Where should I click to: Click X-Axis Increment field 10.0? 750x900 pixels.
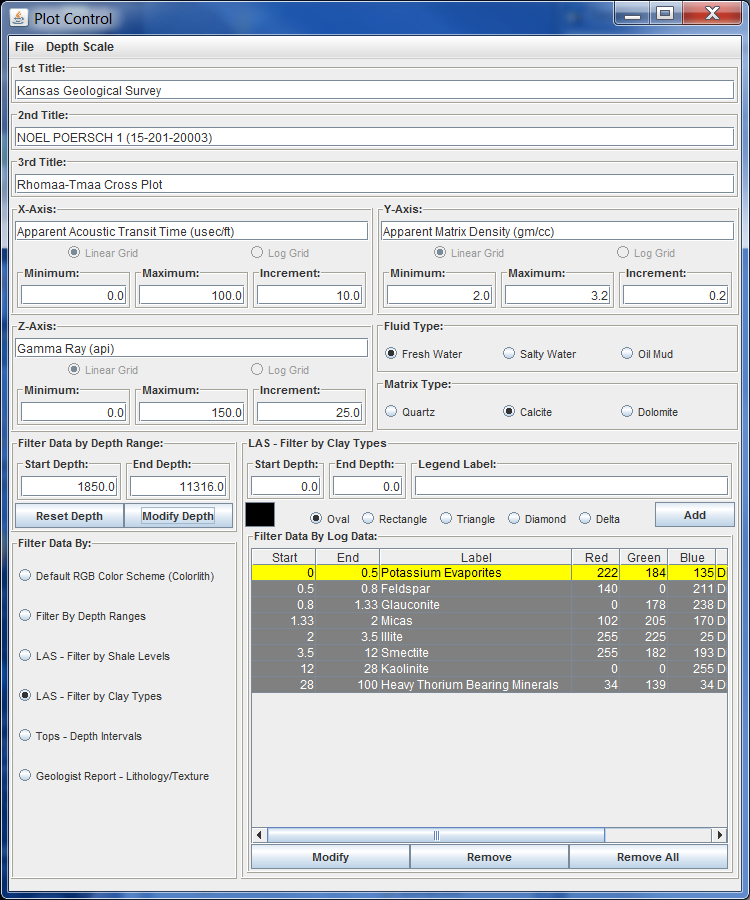pyautogui.click(x=309, y=295)
